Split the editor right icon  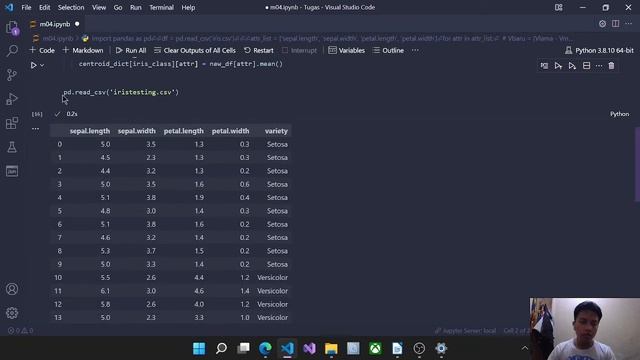pyautogui.click(x=615, y=24)
